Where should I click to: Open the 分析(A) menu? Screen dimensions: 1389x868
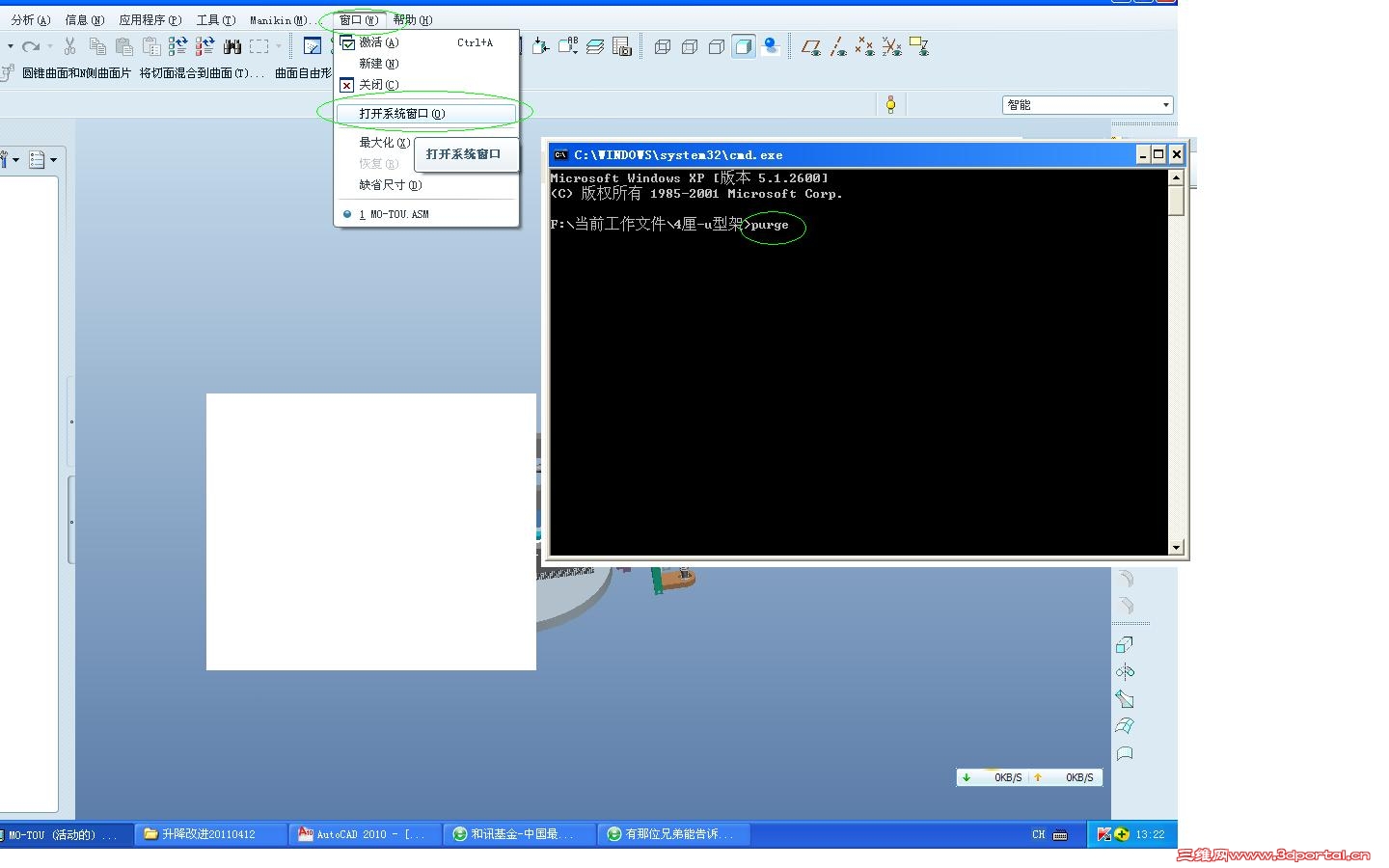coord(31,19)
